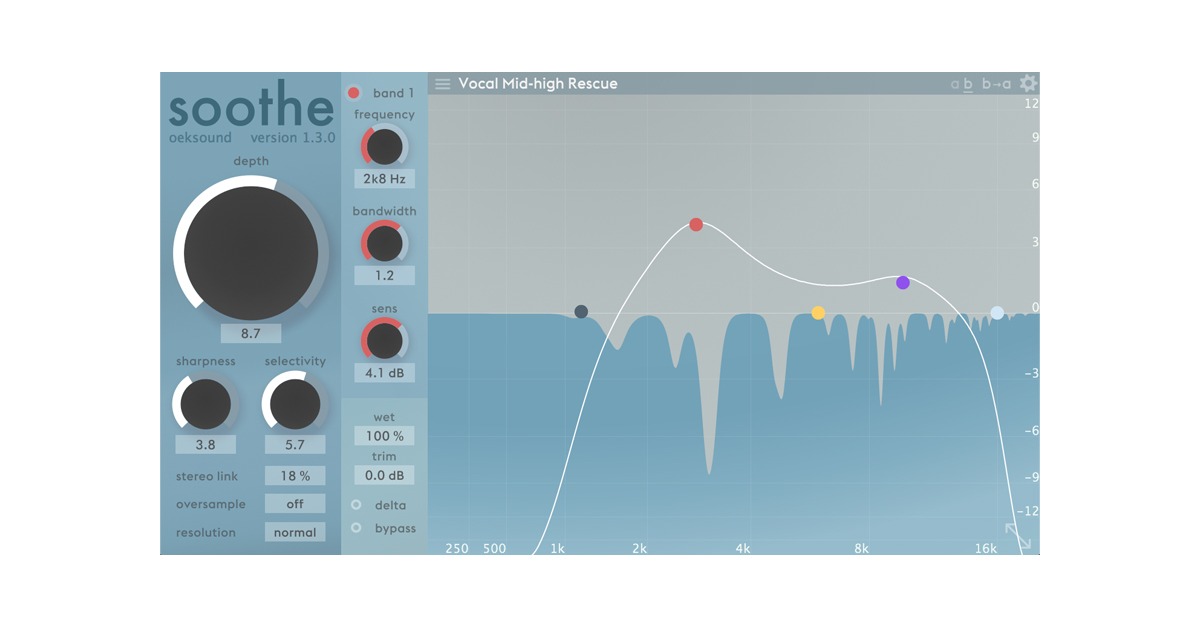Select the purple band node
The width and height of the screenshot is (1200, 627).
[x=903, y=283]
